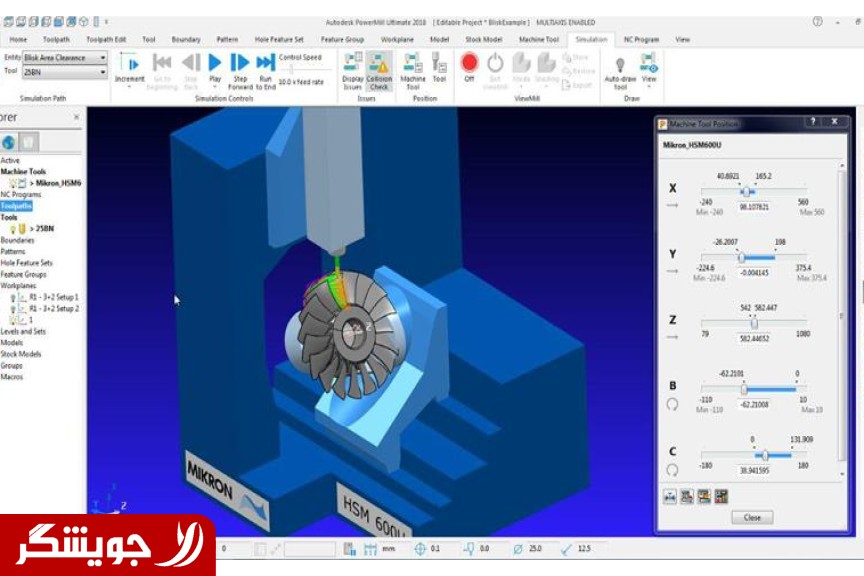864x576 pixels.
Task: Click the Increment icon in Simulation Controls
Action: (130, 63)
